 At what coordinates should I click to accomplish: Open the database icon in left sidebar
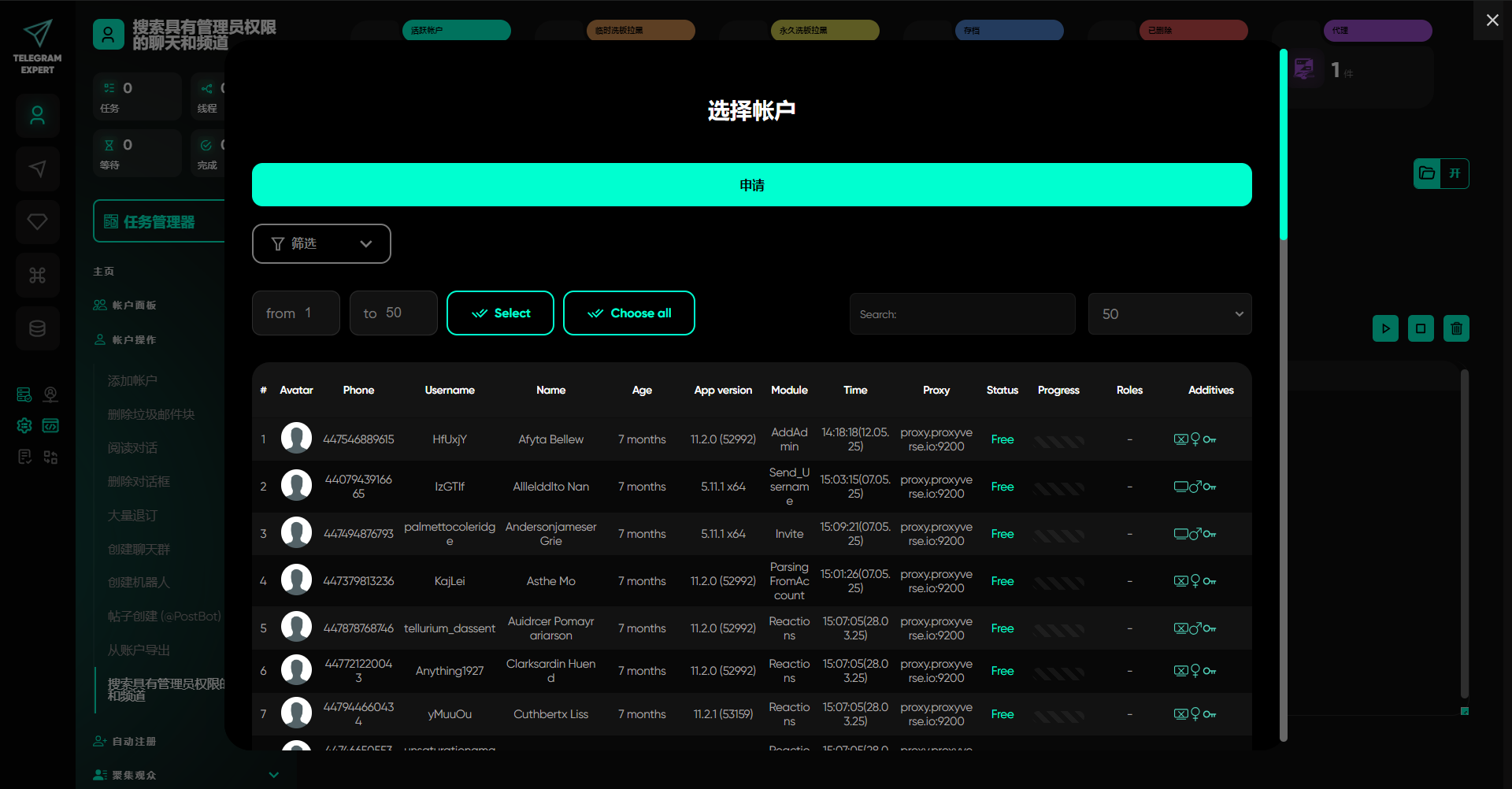click(x=38, y=328)
